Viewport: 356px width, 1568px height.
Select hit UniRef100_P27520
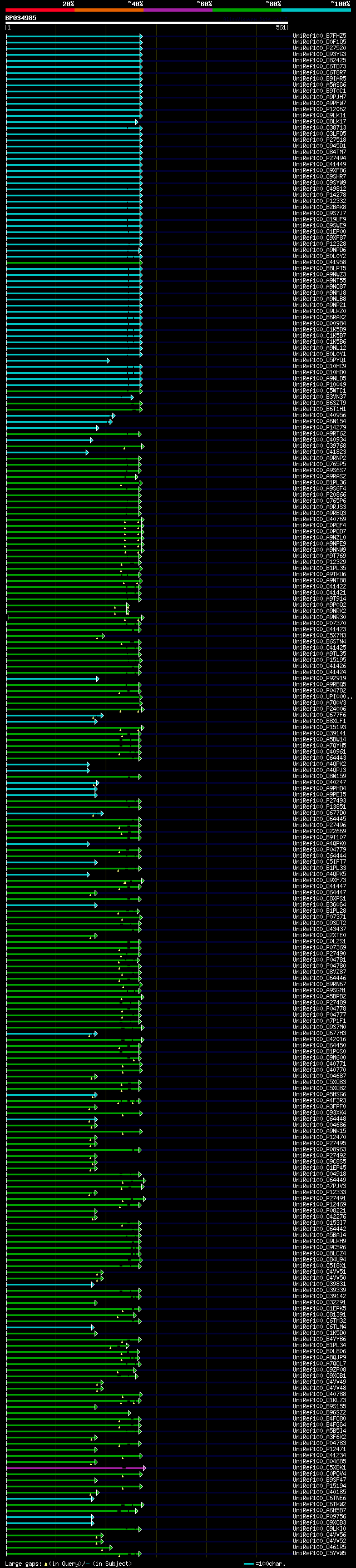pos(319,48)
